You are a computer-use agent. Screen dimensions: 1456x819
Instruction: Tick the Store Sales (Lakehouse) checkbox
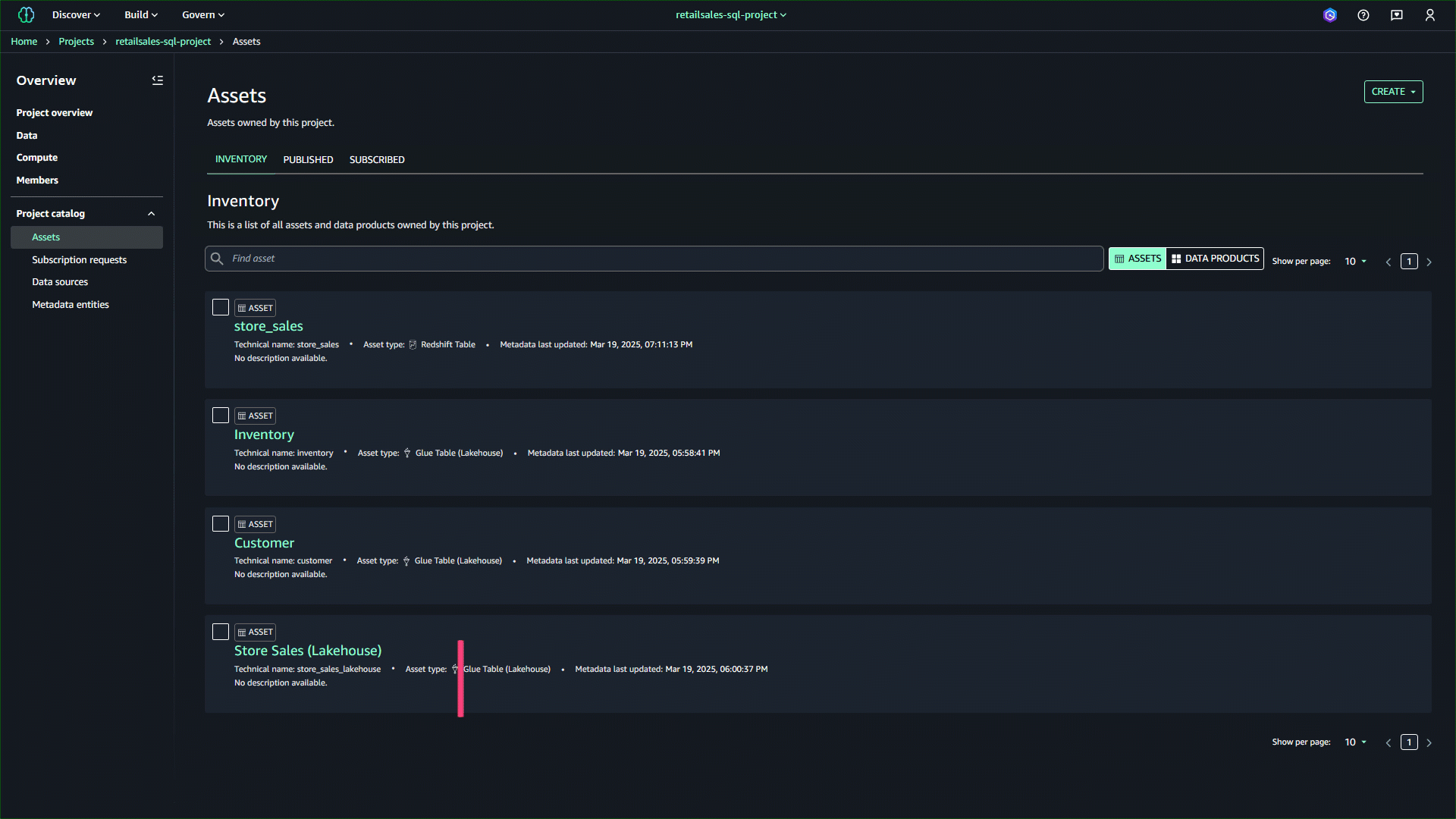pos(221,632)
